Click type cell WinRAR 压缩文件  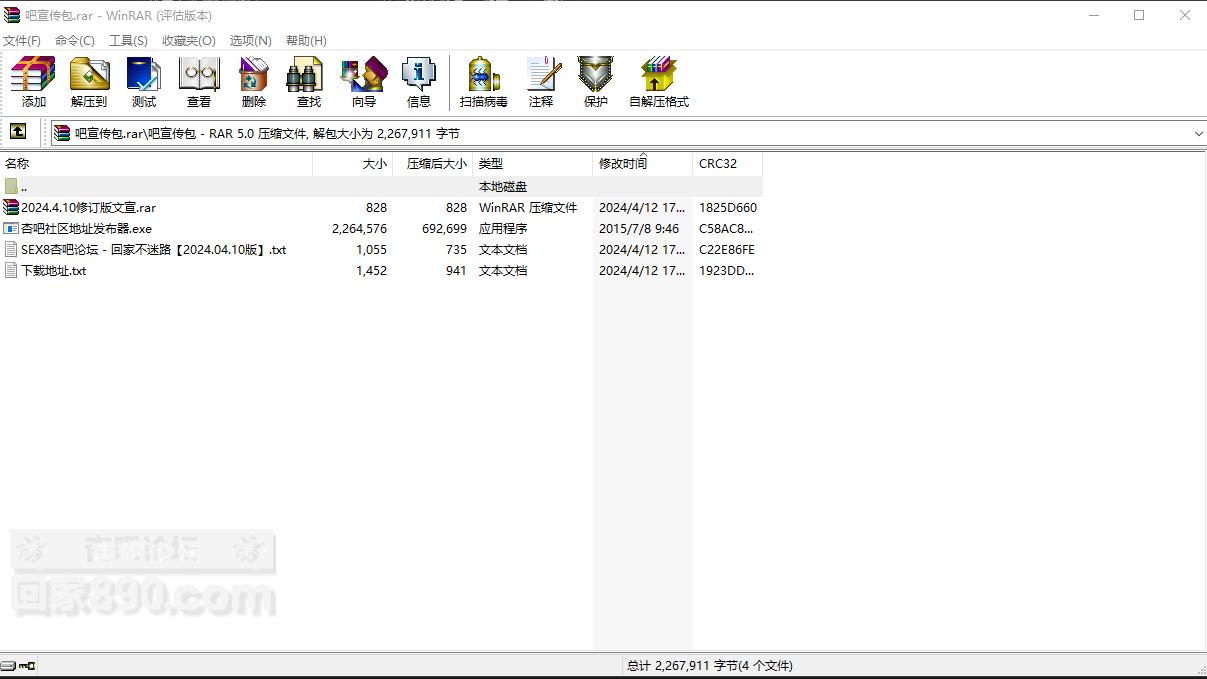[x=528, y=207]
